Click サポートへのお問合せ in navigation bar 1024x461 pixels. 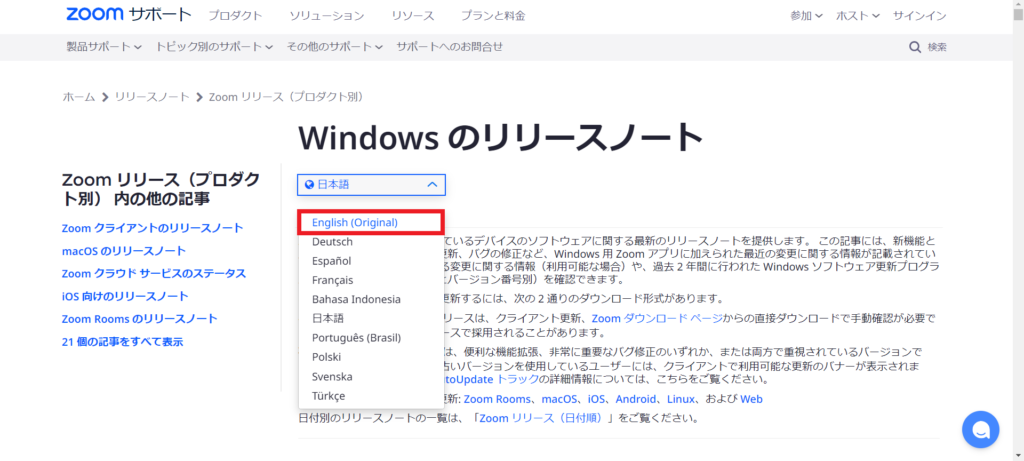point(449,47)
